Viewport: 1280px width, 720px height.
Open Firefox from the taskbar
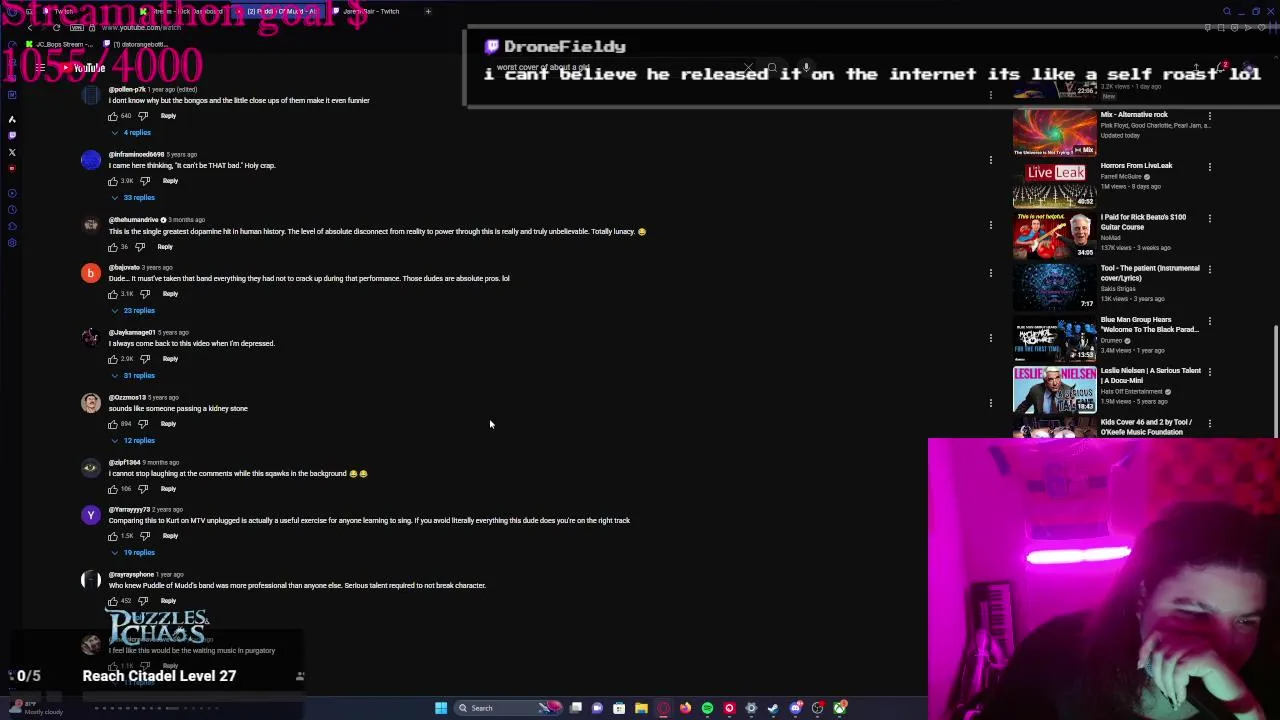tap(685, 708)
